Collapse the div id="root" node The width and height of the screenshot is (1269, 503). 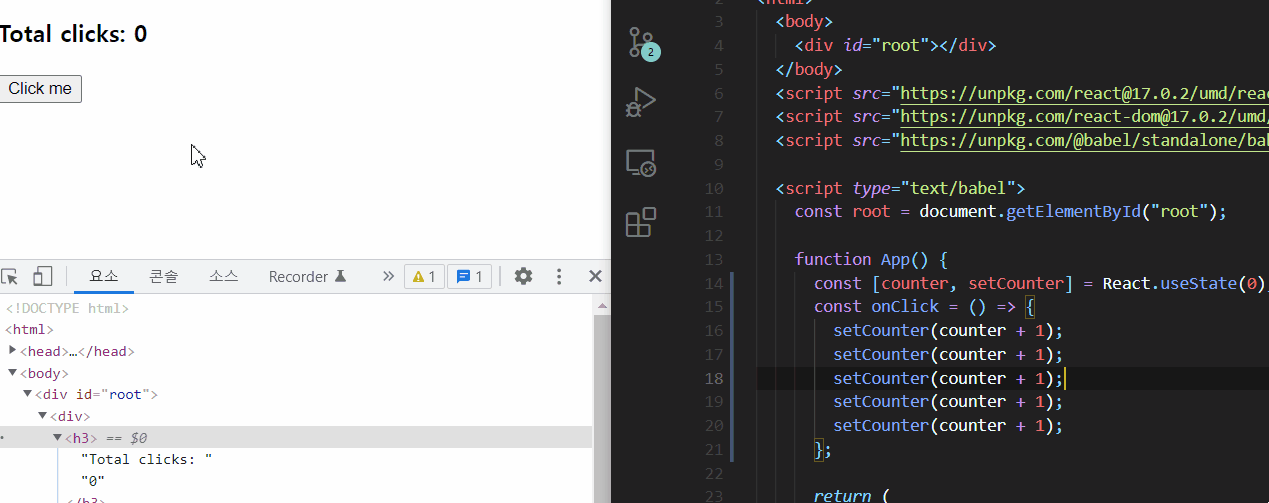28,395
